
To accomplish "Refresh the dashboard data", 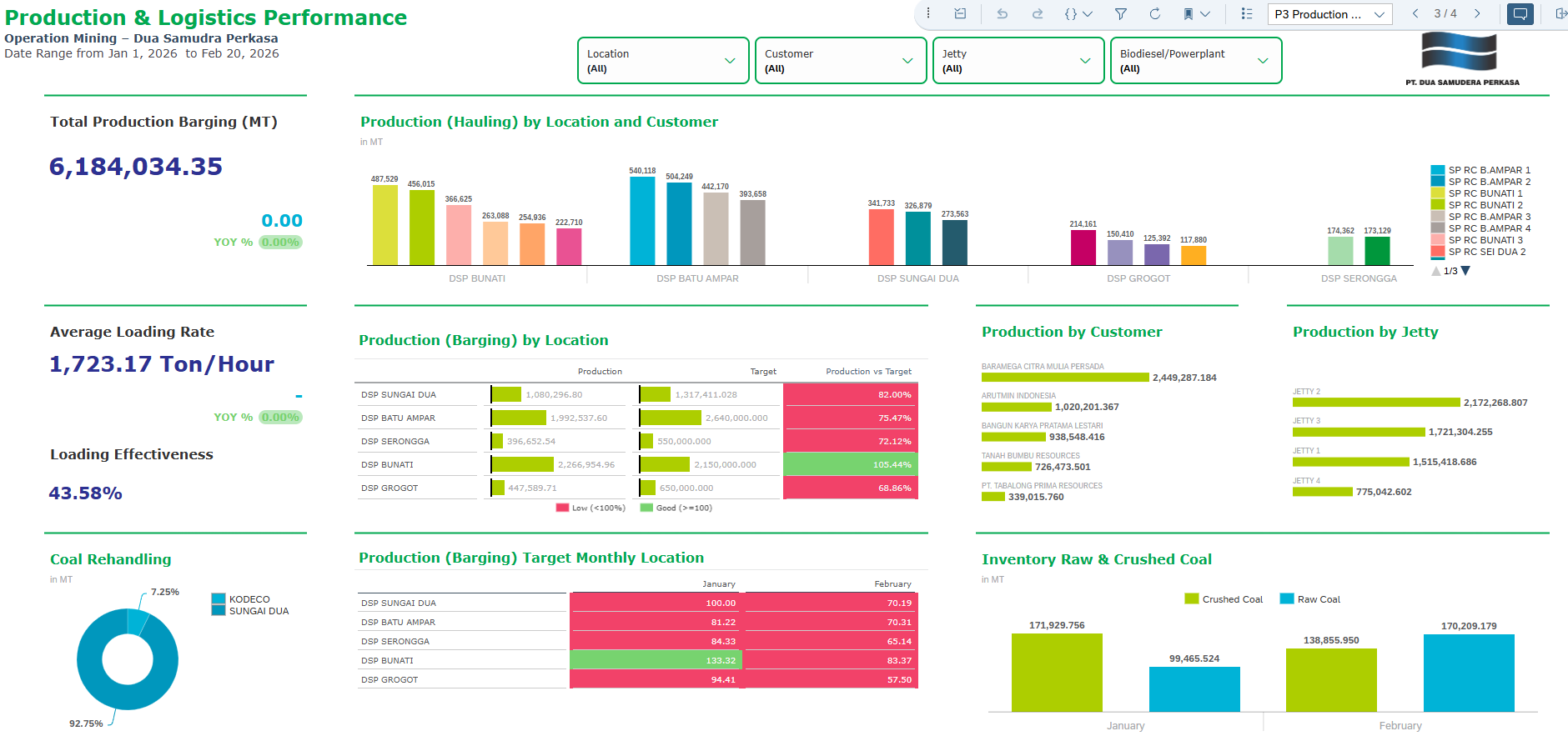I will pos(1155,13).
